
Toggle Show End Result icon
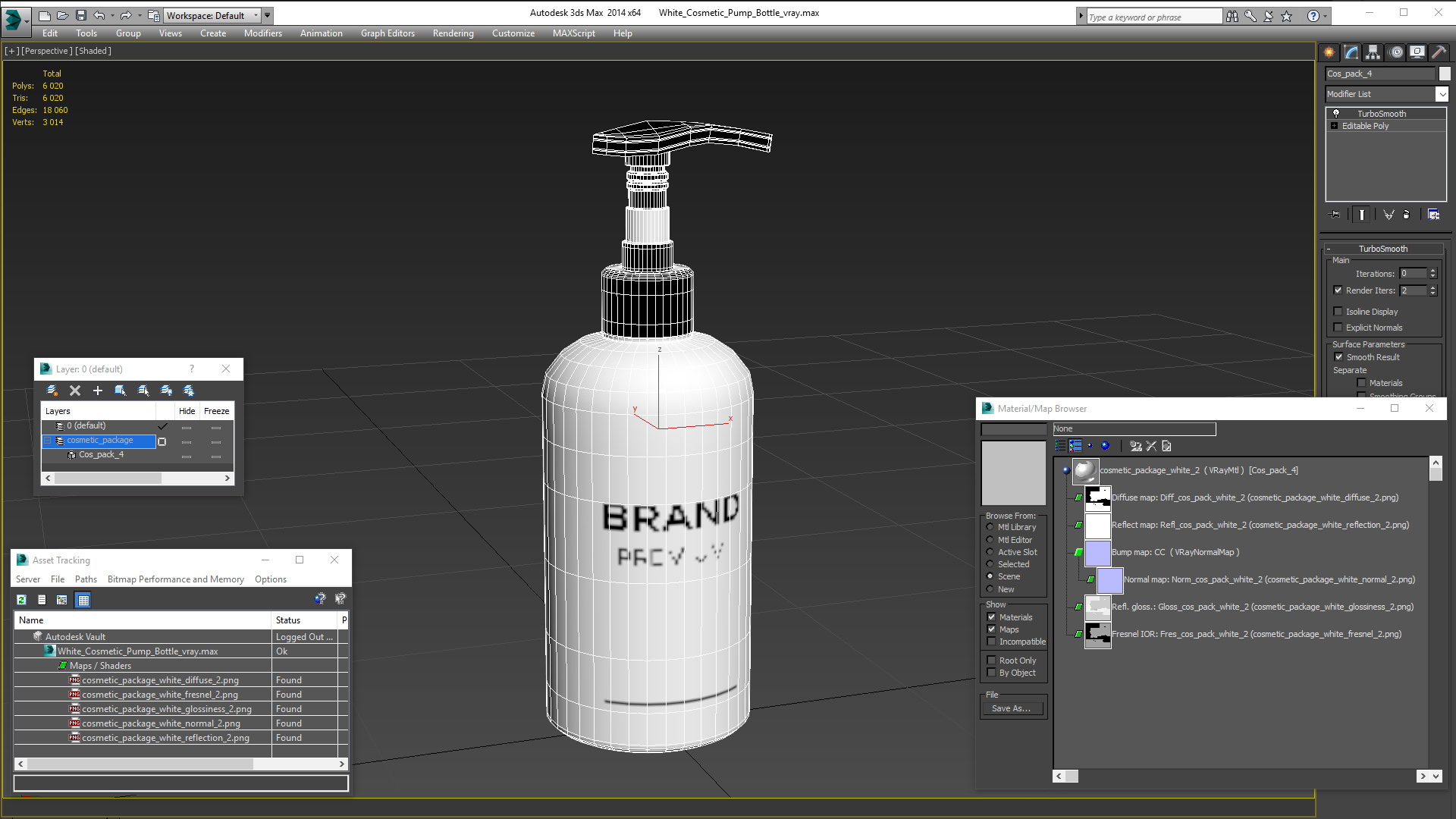coord(1362,215)
